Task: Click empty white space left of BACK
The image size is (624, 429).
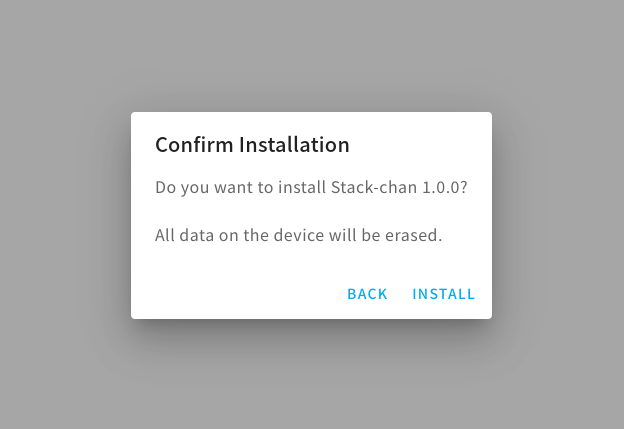Action: click(239, 294)
